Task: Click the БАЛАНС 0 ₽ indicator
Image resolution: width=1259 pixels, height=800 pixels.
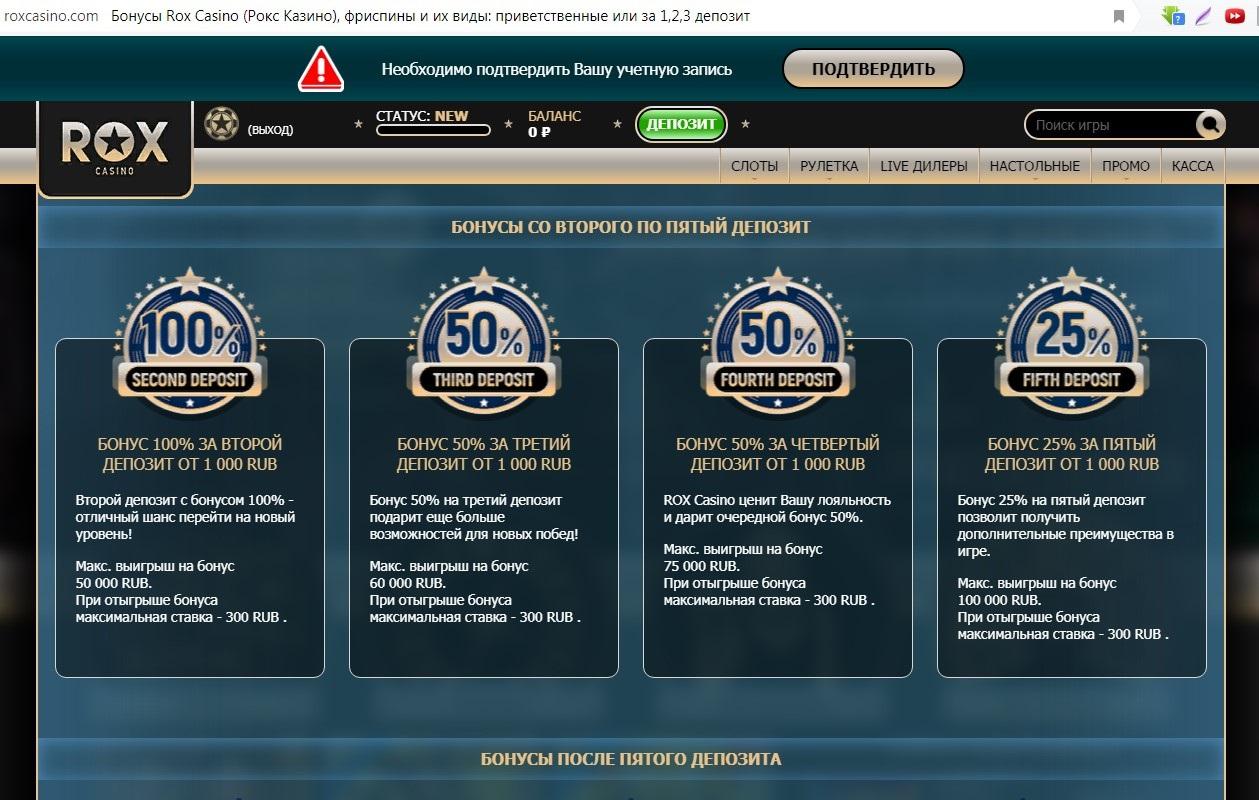Action: click(x=554, y=124)
